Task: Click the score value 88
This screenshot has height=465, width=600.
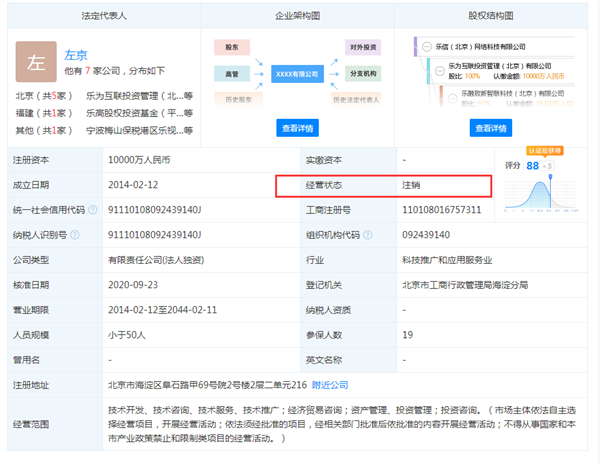Action: pos(532,166)
